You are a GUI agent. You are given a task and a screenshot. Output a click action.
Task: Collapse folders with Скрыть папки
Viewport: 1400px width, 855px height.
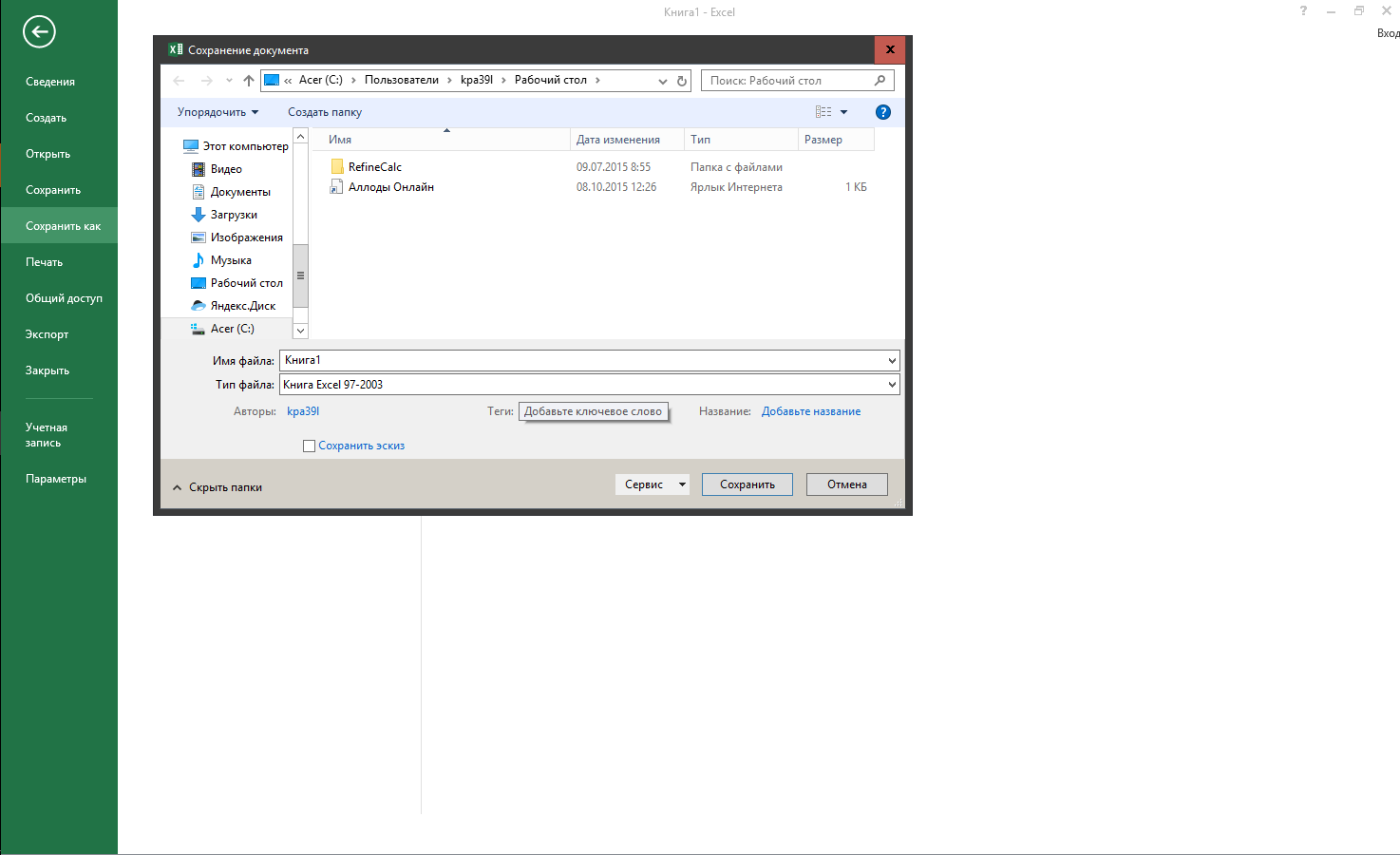click(218, 487)
